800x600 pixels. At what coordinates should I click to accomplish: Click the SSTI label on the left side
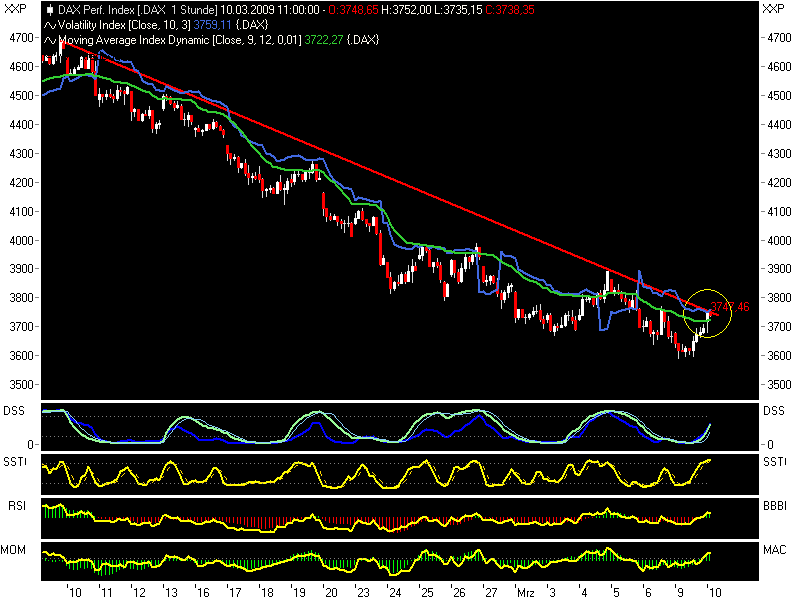[x=15, y=462]
